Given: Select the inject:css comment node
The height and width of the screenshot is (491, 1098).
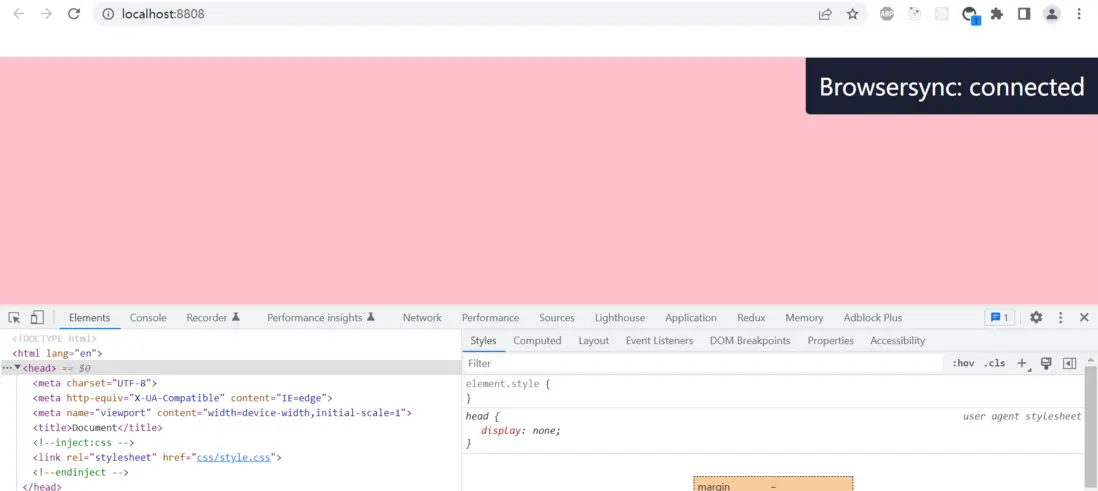Looking at the screenshot, I should 83,443.
